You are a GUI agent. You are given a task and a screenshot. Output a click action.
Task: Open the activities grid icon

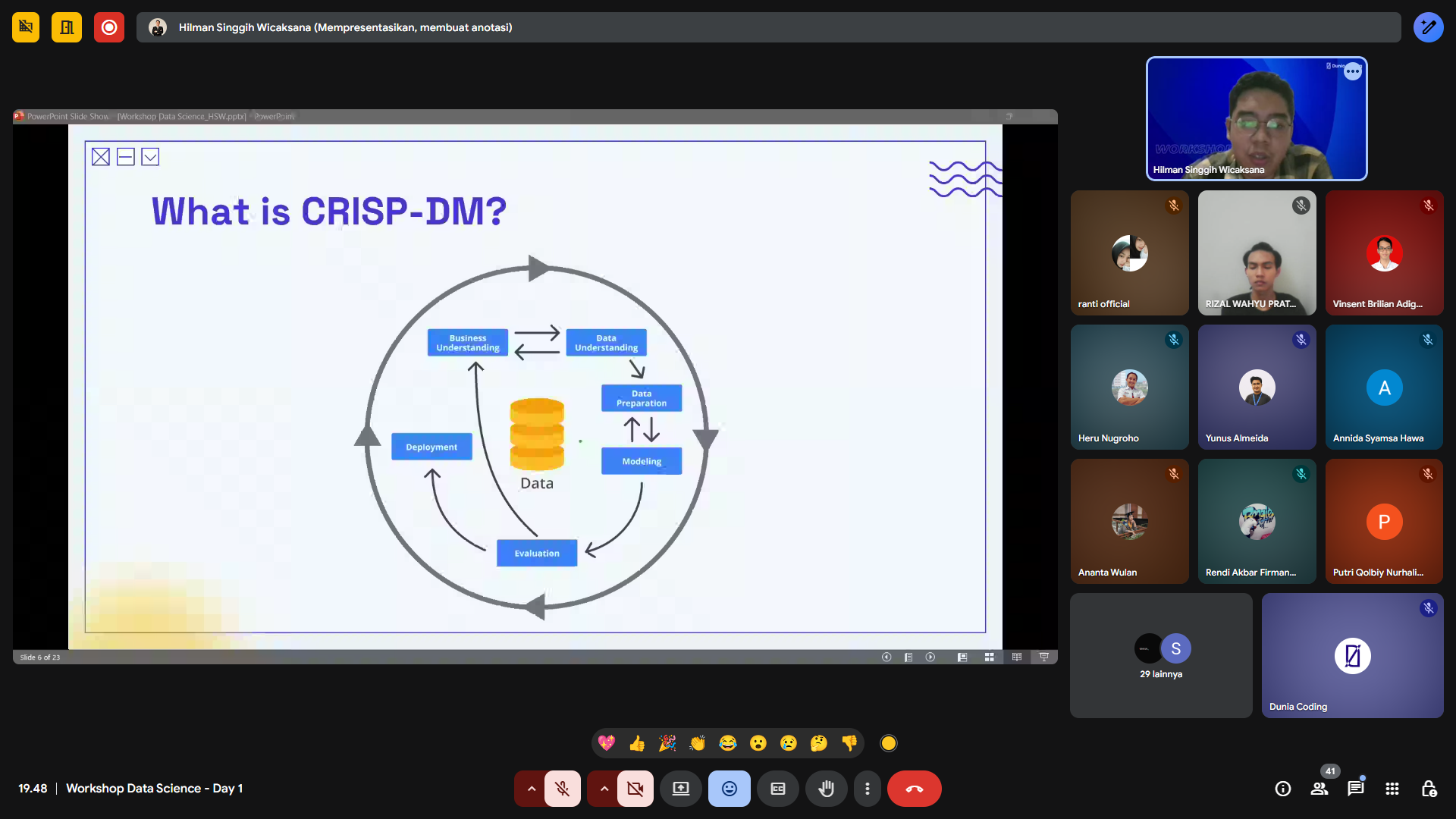(1392, 789)
